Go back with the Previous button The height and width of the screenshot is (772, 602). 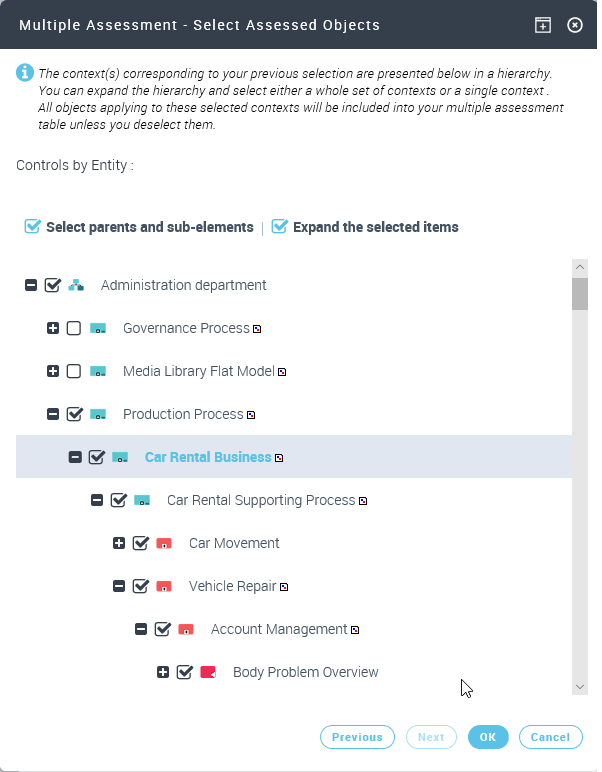(357, 737)
